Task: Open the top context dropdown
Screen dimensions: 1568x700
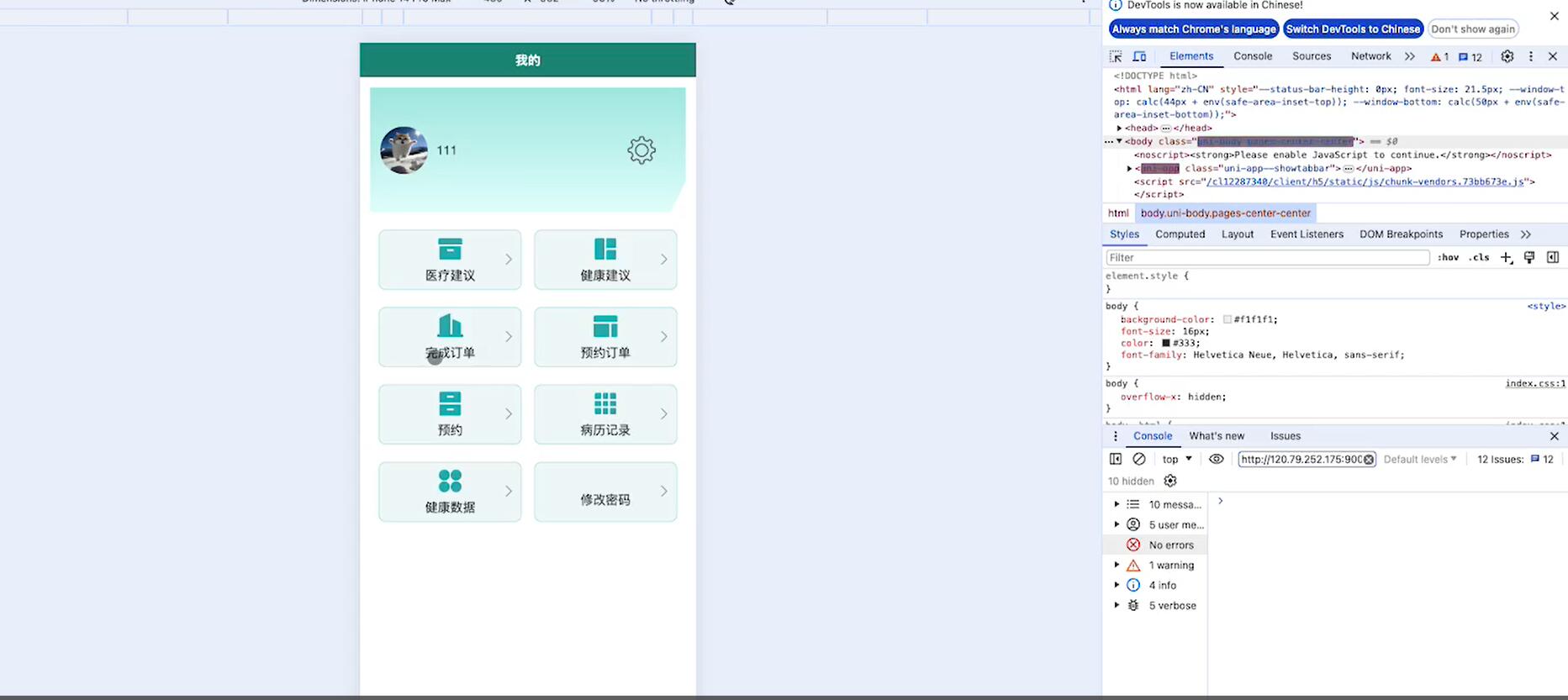Action: point(1177,459)
